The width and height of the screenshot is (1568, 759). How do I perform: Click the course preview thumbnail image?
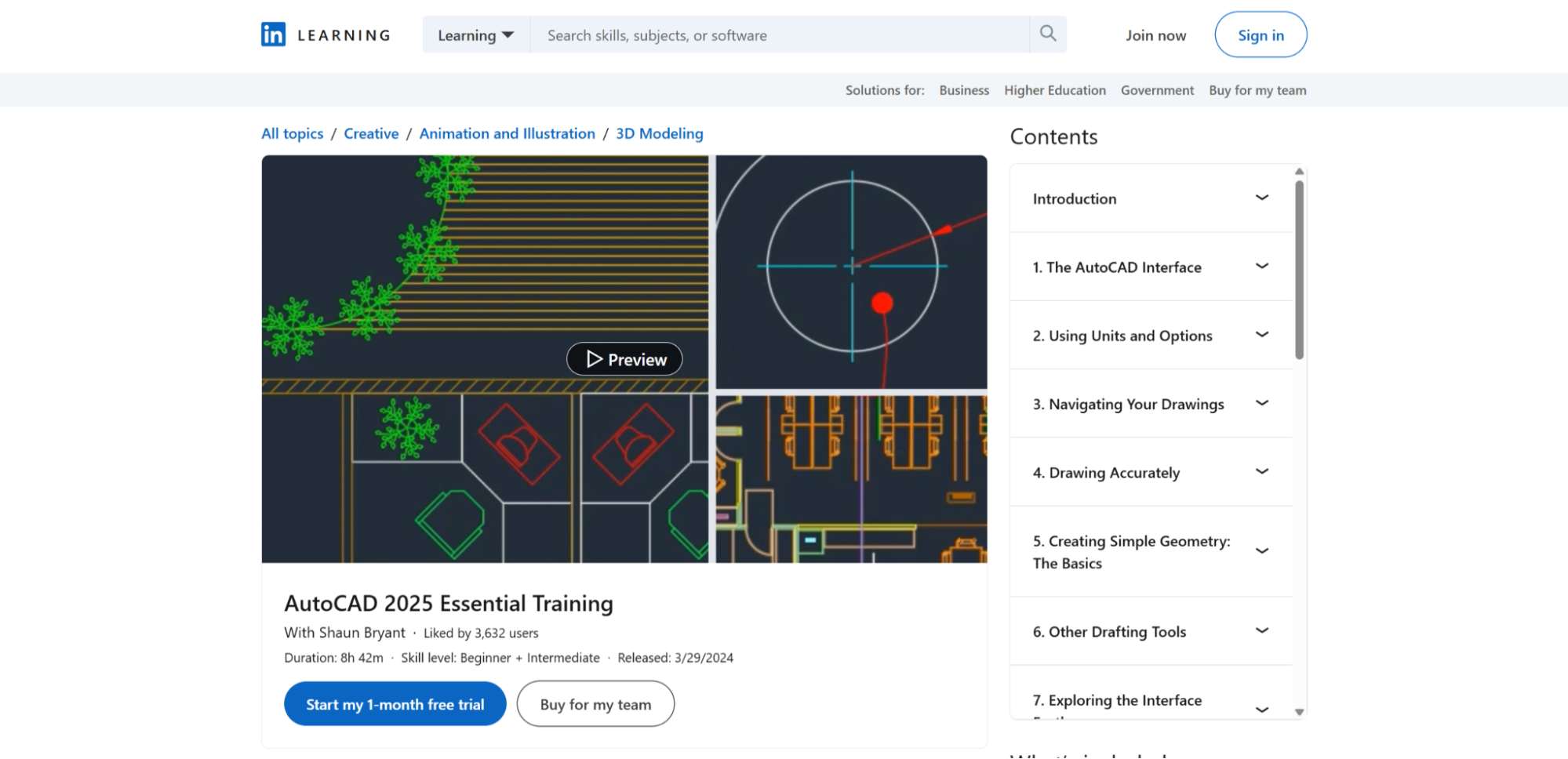624,359
